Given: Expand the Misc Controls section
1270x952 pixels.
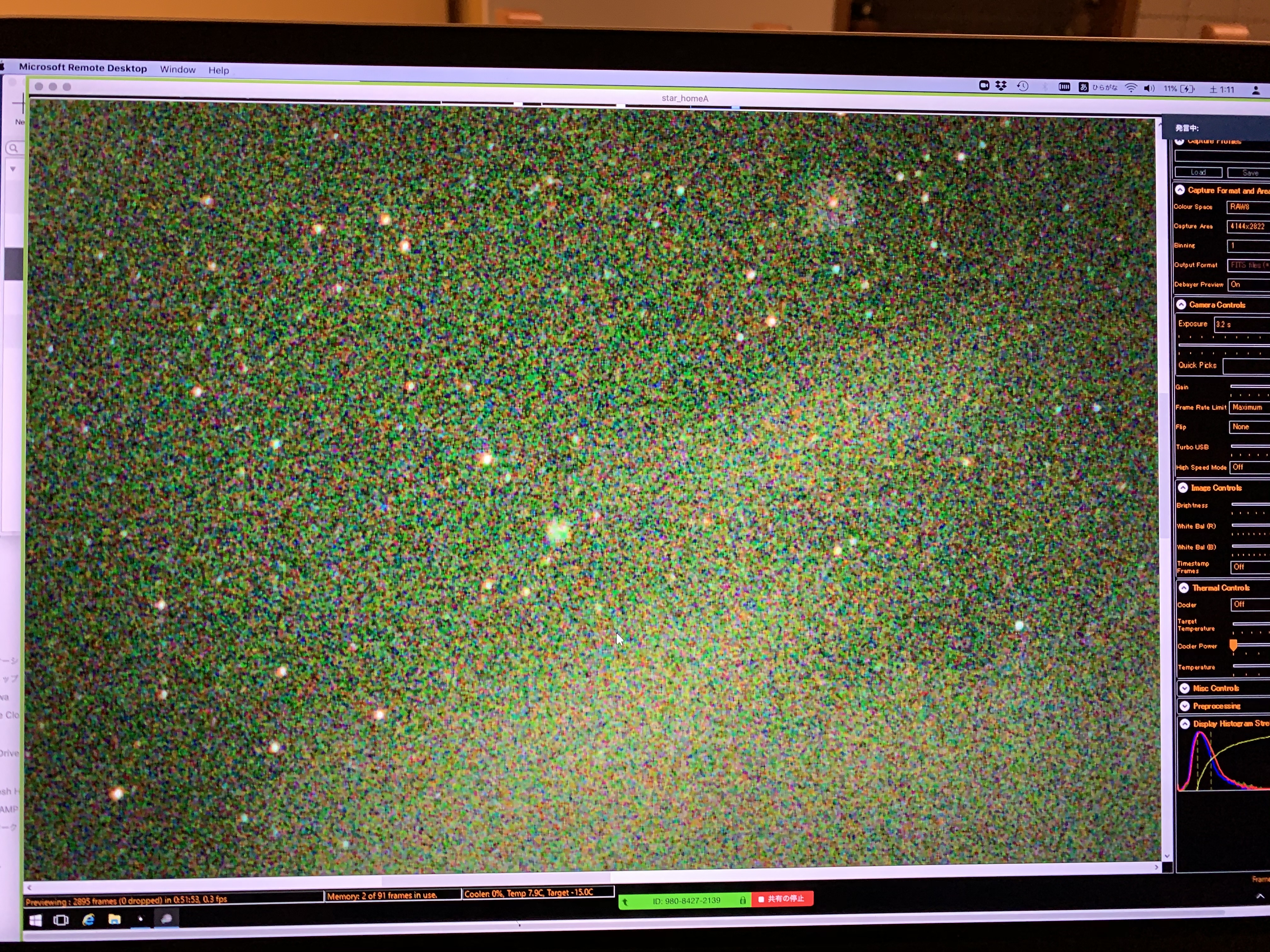Looking at the screenshot, I should tap(1184, 688).
